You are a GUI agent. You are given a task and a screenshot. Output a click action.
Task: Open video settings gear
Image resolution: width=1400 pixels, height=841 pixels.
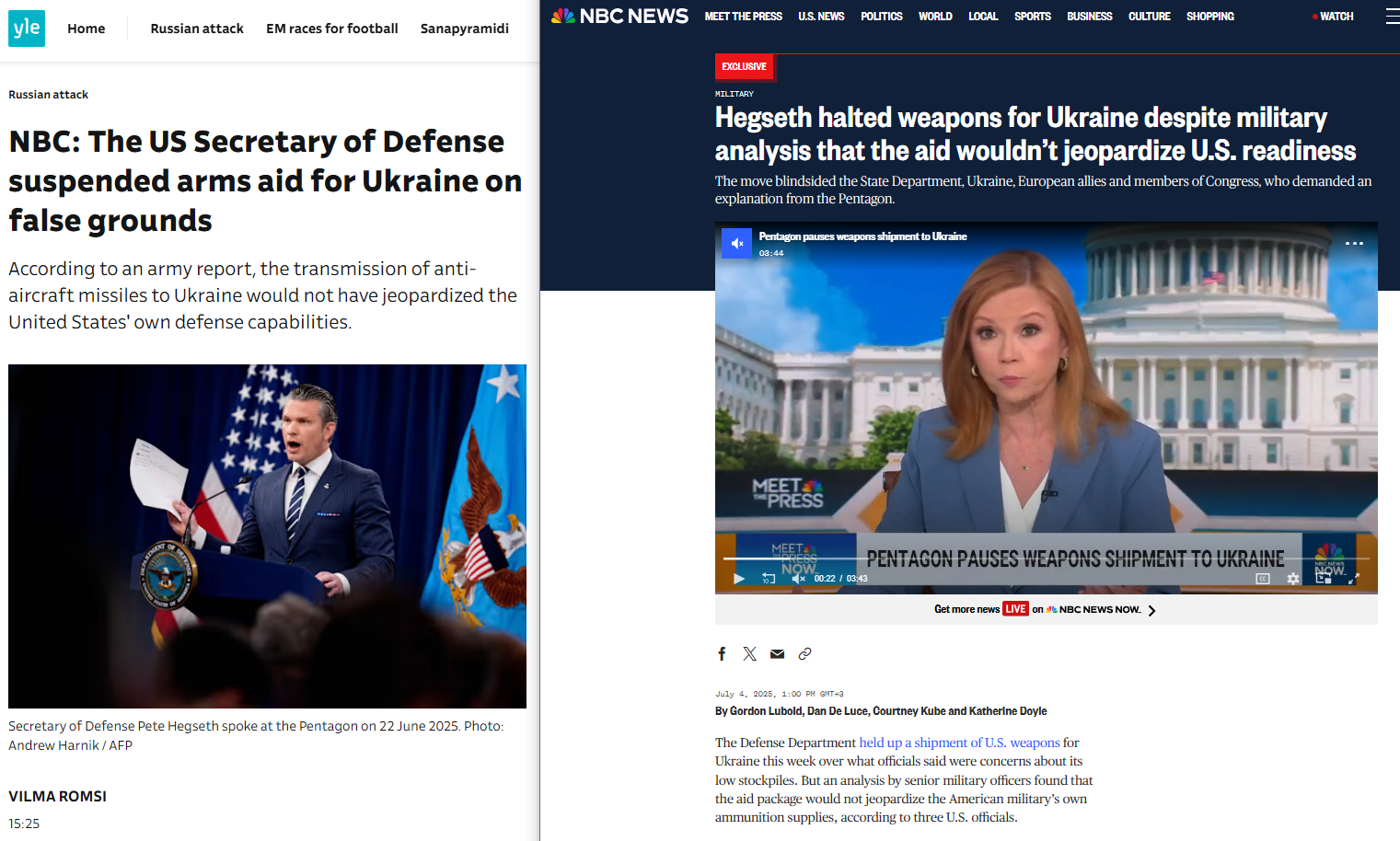1293,579
